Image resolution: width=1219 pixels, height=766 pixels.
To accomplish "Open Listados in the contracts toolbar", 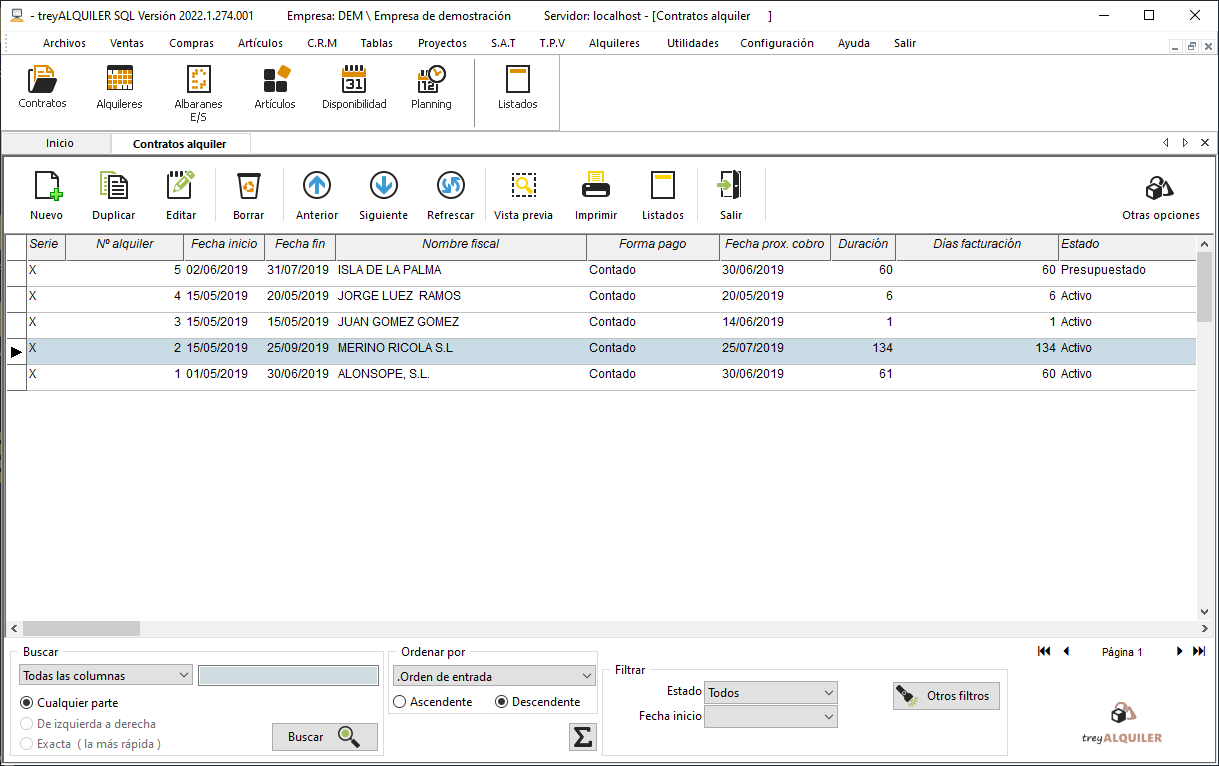I will (x=663, y=196).
